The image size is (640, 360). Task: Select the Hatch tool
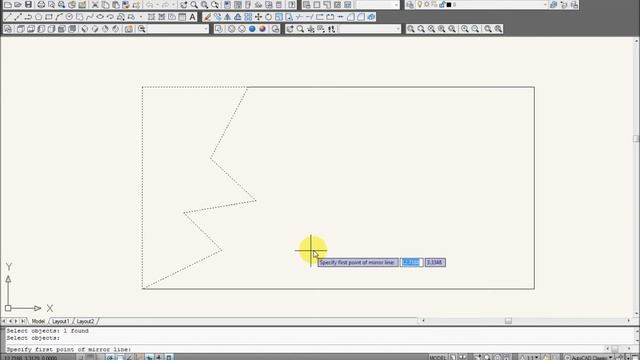tap(151, 17)
